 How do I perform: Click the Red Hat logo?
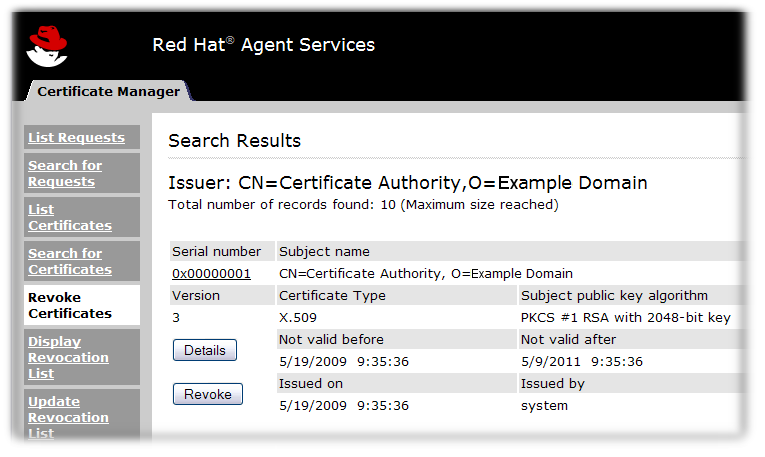click(48, 45)
